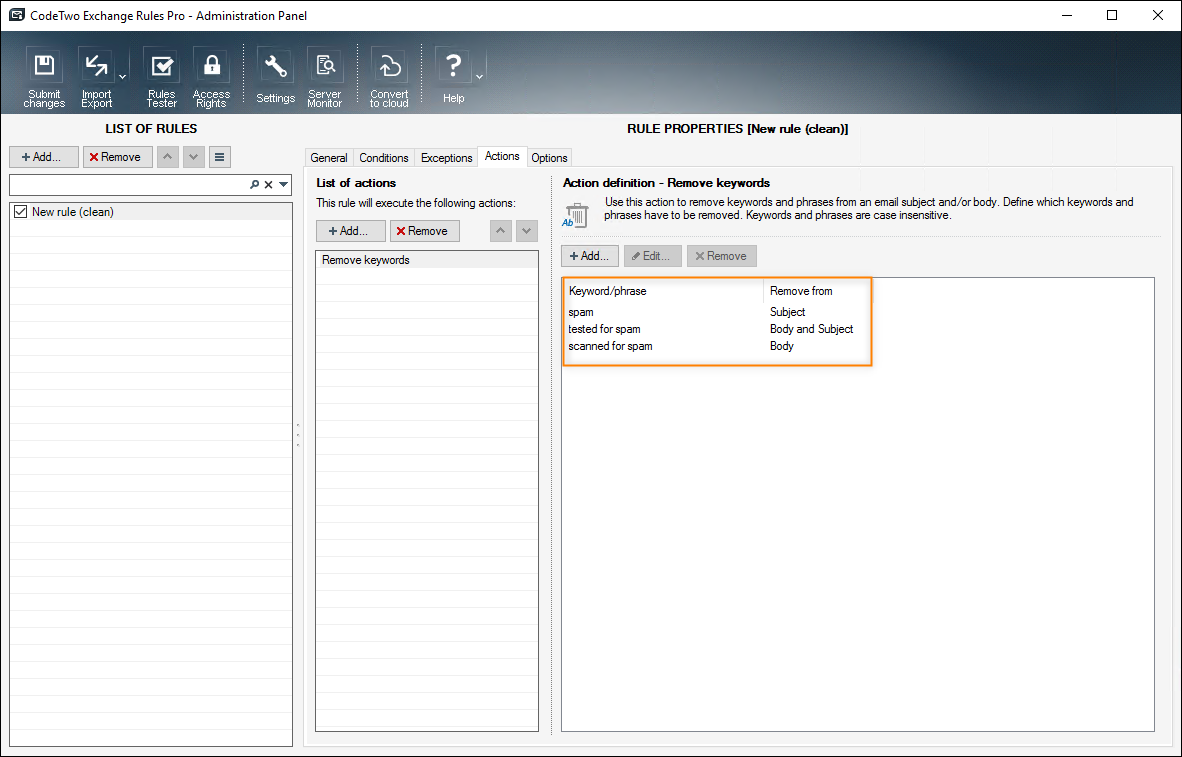Select the Remove keywords action
This screenshot has width=1182, height=757.
[427, 260]
